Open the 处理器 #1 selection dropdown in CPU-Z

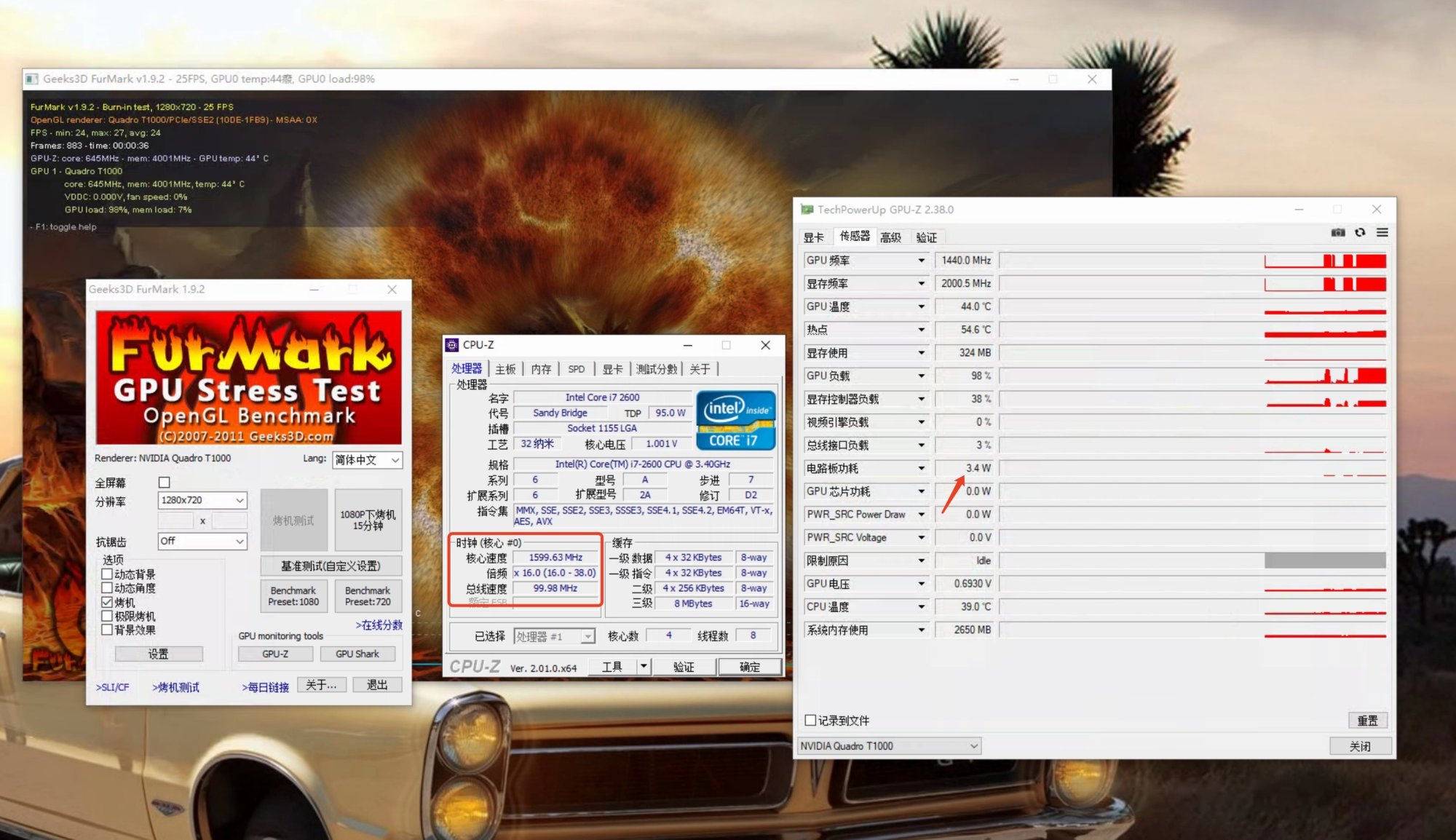coord(555,637)
